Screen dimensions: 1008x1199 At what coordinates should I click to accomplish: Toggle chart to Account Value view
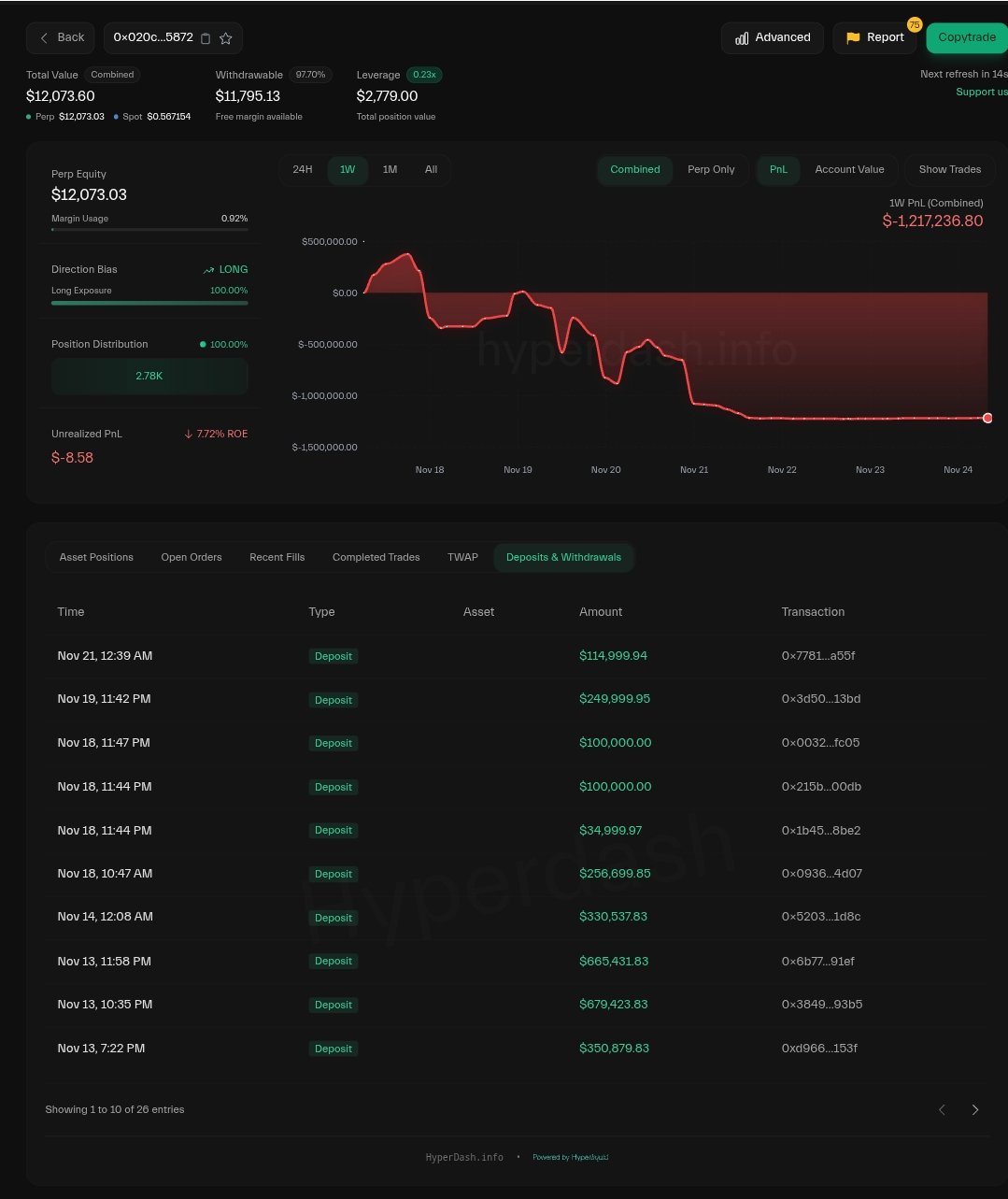[x=849, y=169]
